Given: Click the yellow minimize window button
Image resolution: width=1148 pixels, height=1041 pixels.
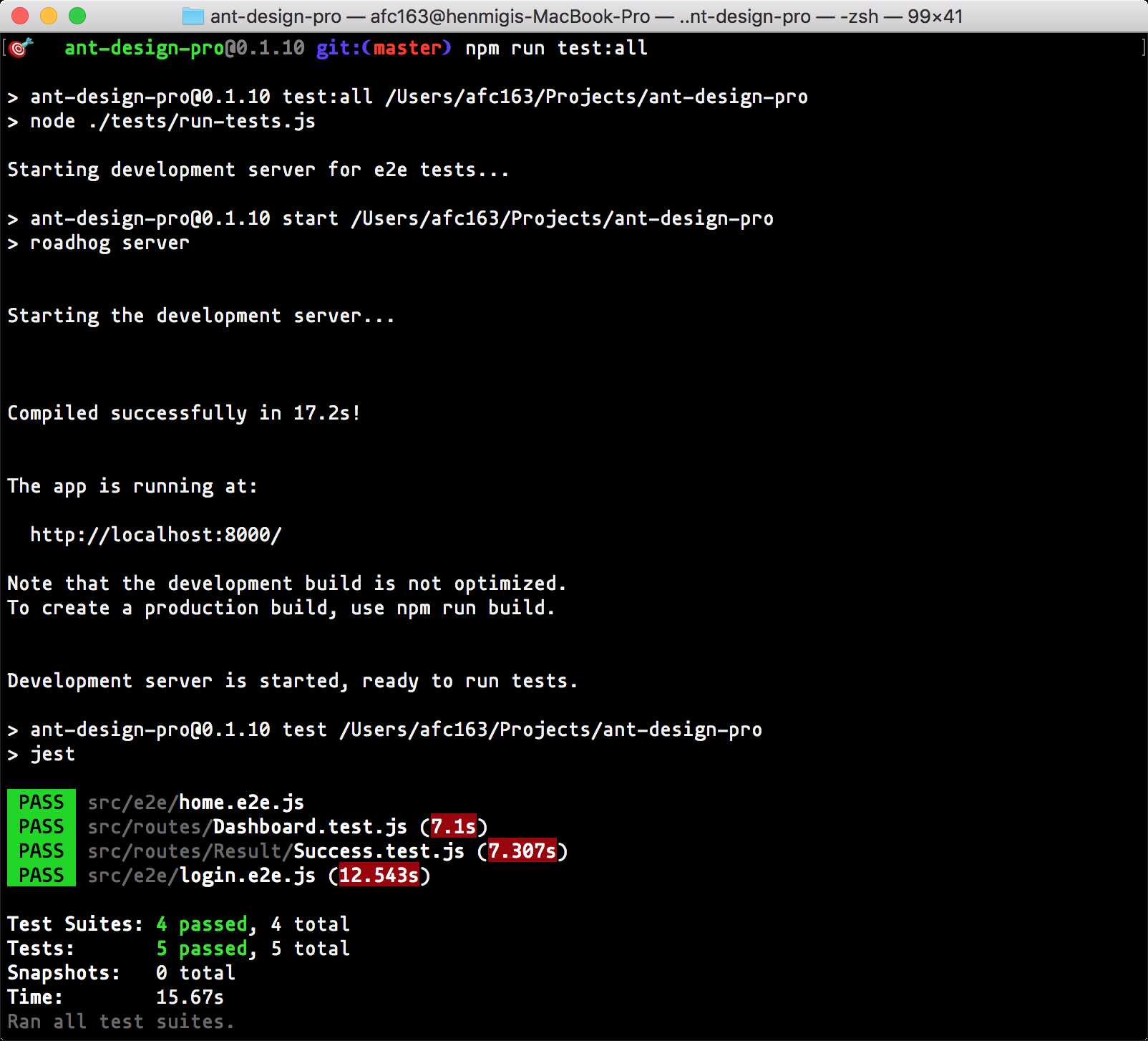Looking at the screenshot, I should (49, 16).
